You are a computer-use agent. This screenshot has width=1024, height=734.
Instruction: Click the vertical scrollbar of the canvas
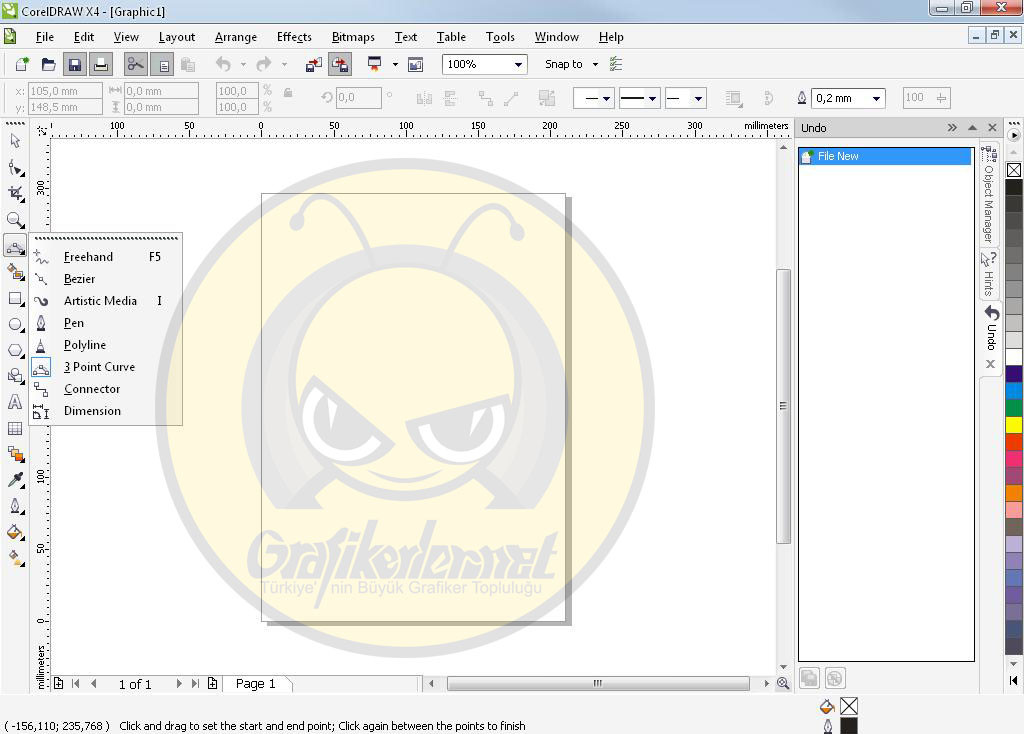[x=784, y=406]
